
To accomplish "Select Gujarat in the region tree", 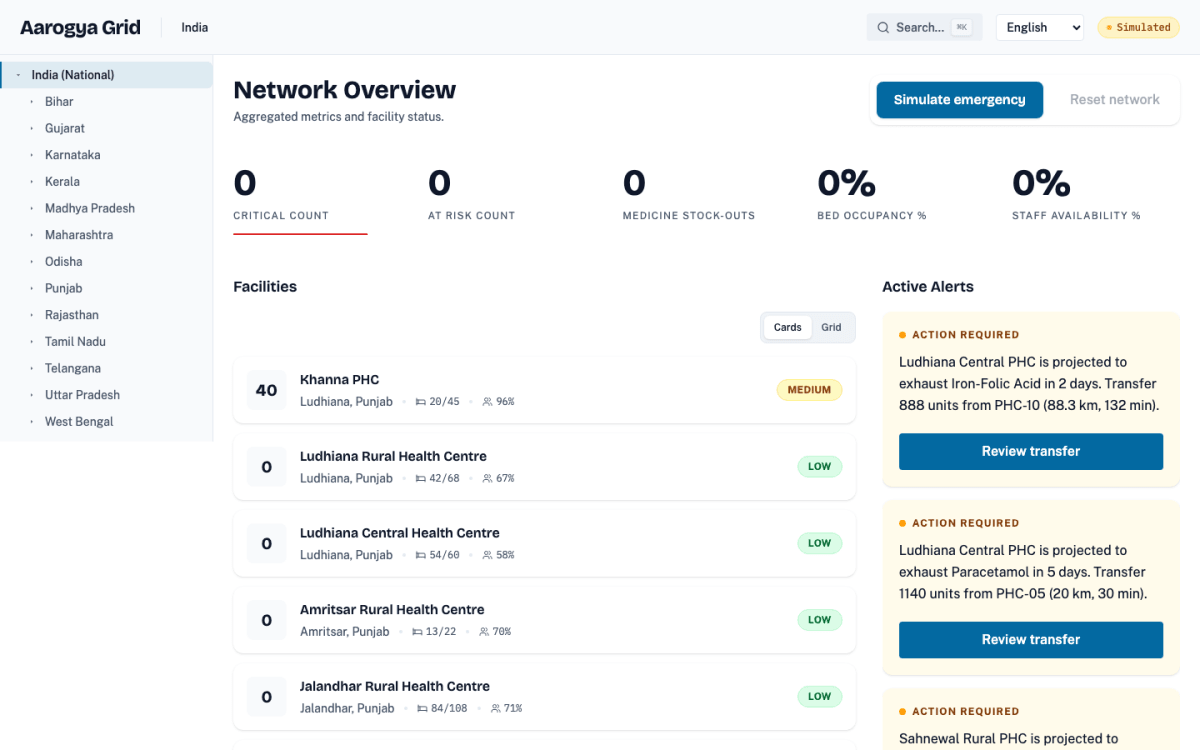I will pyautogui.click(x=106, y=128).
